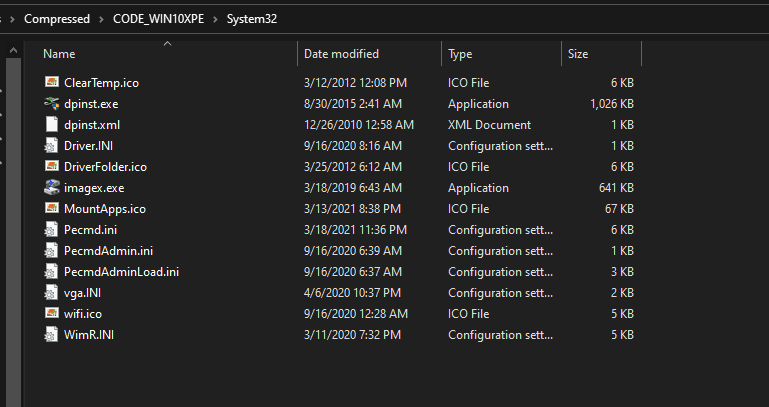This screenshot has width=769, height=407.
Task: Click the MountApps.ico file icon
Action: [x=52, y=209]
